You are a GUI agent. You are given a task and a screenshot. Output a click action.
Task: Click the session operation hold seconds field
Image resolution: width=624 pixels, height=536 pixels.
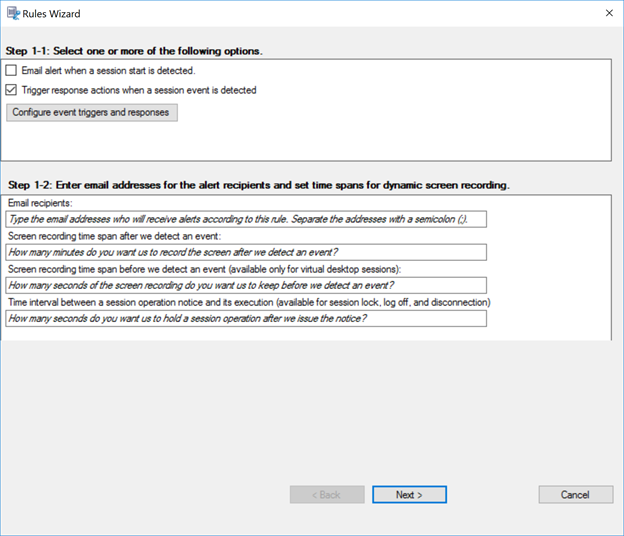pos(245,318)
